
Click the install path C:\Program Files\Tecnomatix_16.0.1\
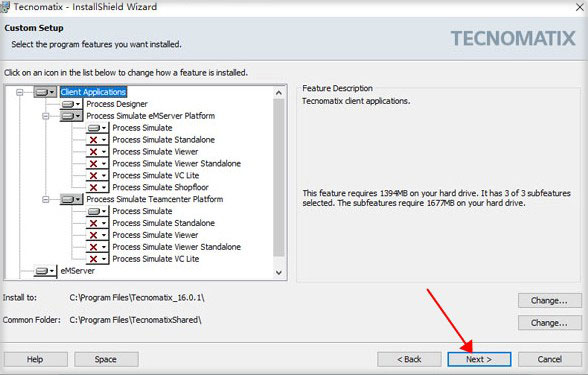[x=137, y=298]
